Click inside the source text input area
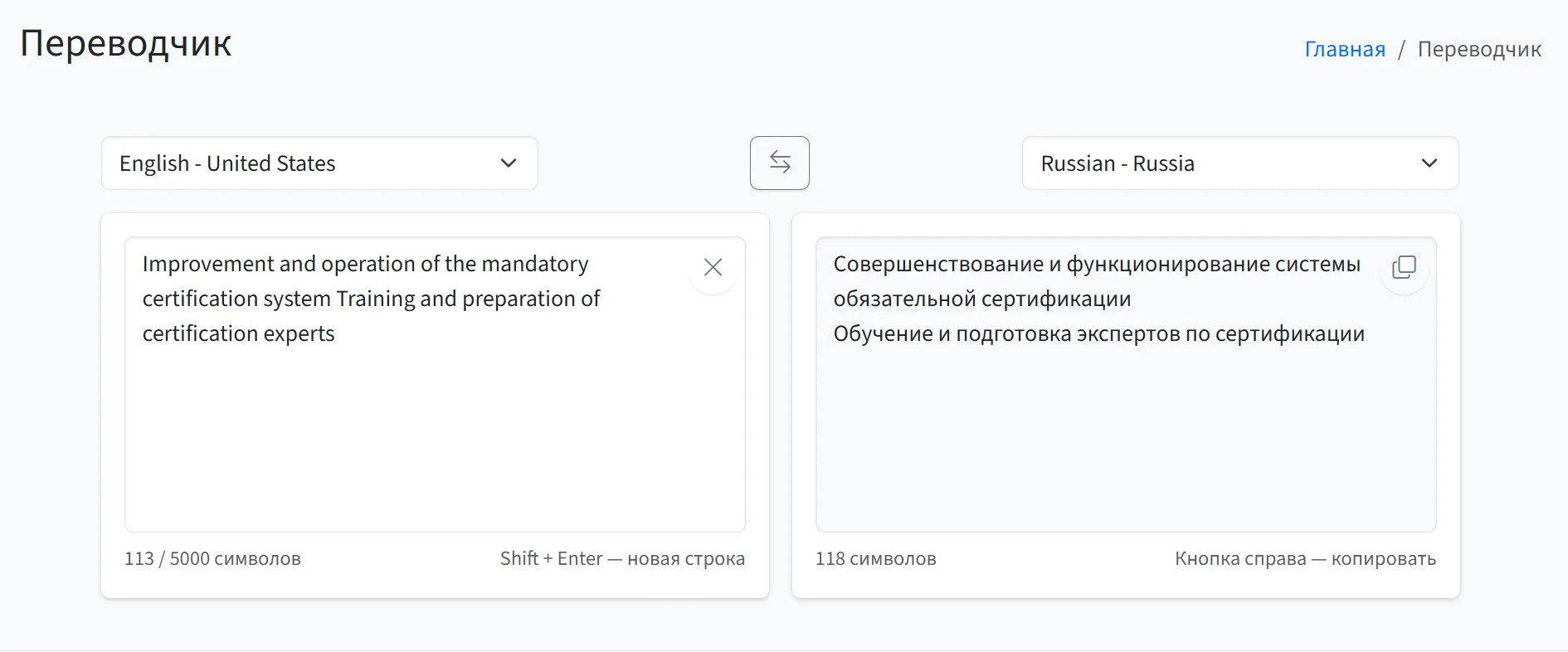The width and height of the screenshot is (1568, 652). pyautogui.click(x=435, y=431)
